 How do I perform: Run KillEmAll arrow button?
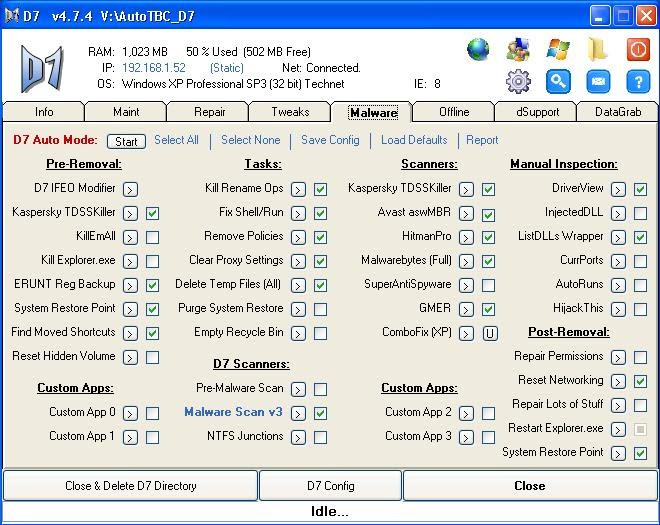coord(130,237)
